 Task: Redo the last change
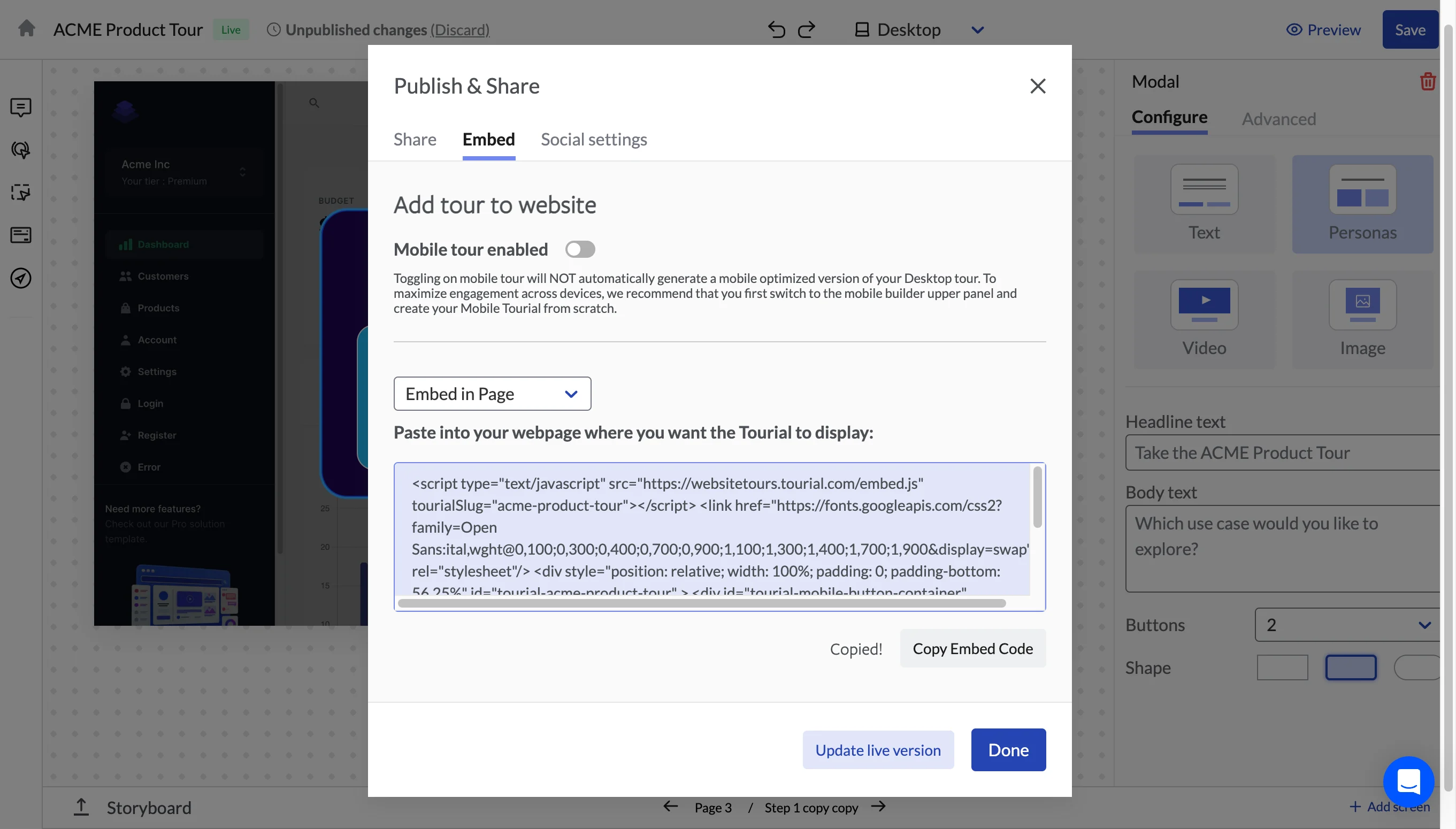(x=806, y=29)
